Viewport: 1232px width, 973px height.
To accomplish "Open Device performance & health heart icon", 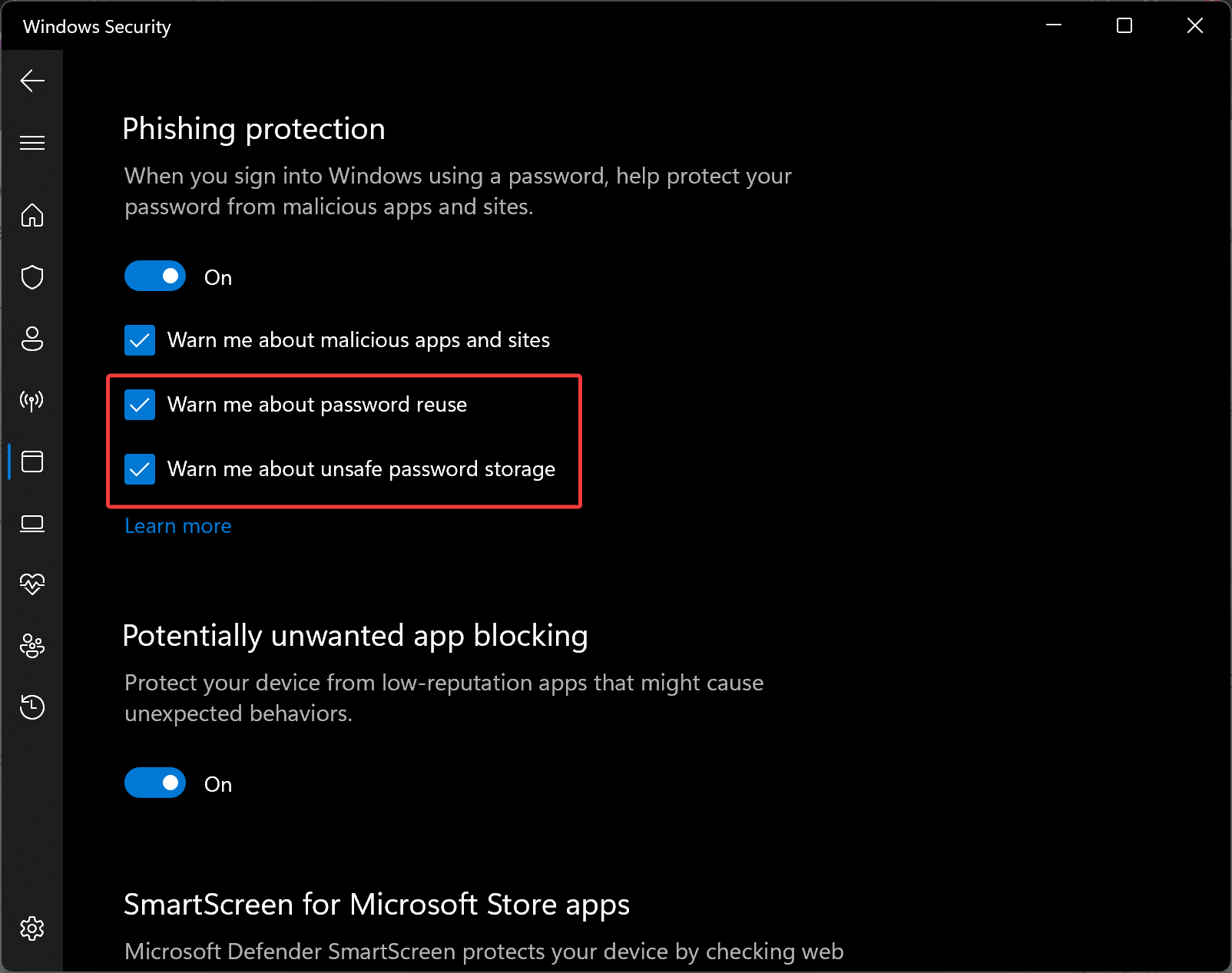I will click(32, 584).
